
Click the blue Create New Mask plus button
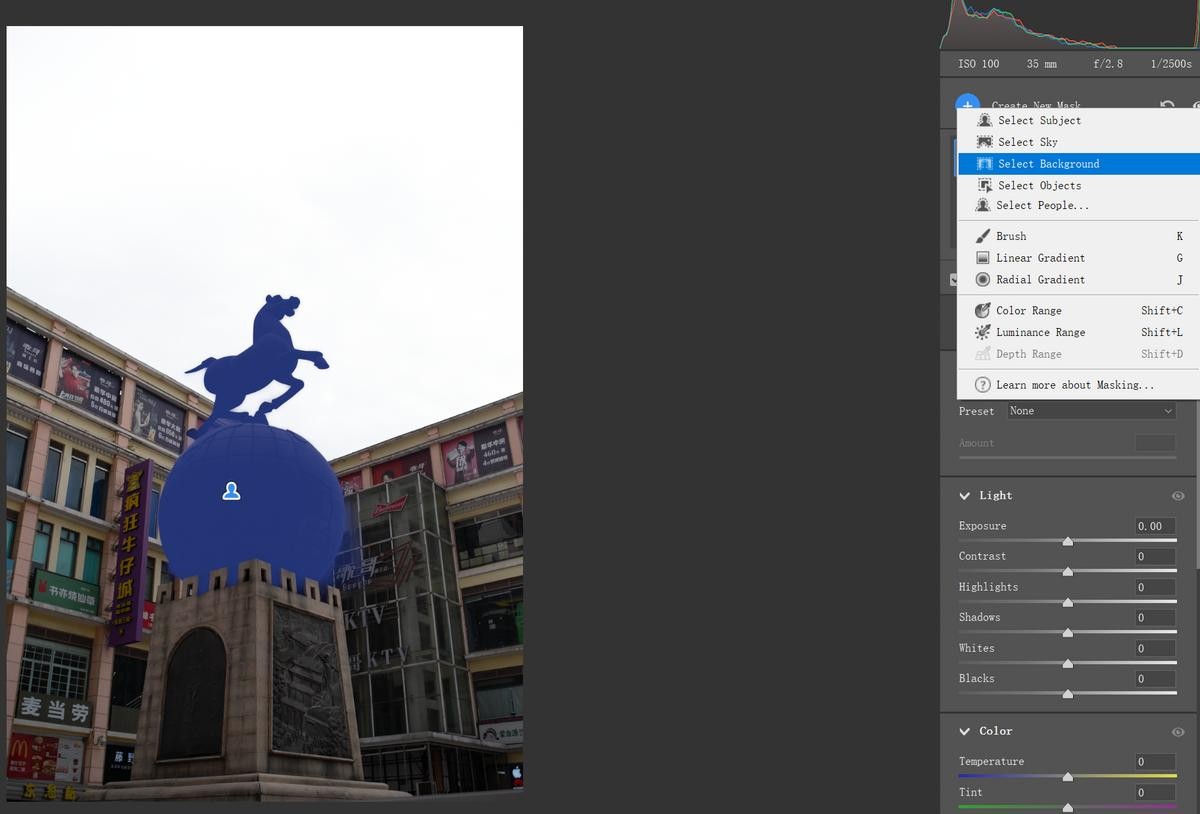click(x=966, y=102)
